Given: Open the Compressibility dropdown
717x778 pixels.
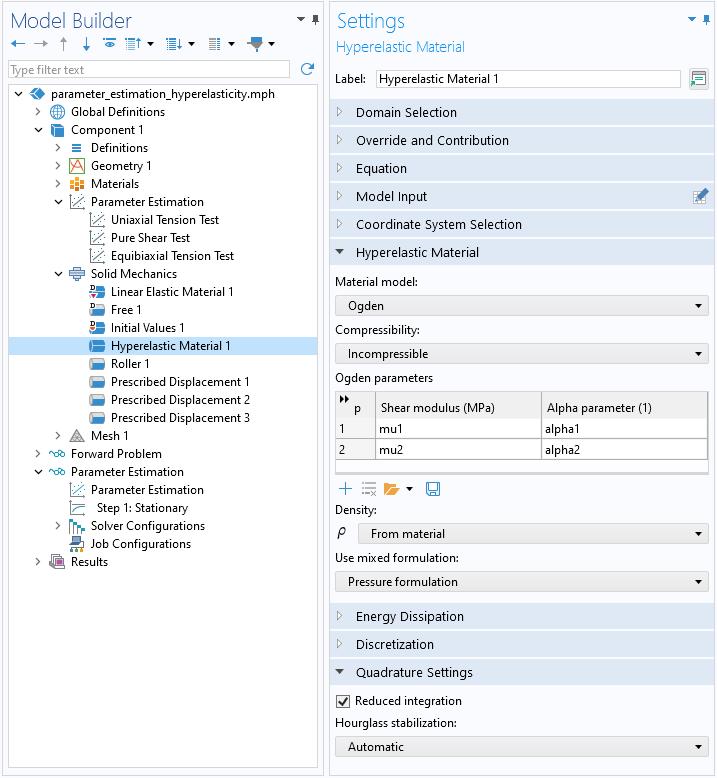Looking at the screenshot, I should 521,354.
